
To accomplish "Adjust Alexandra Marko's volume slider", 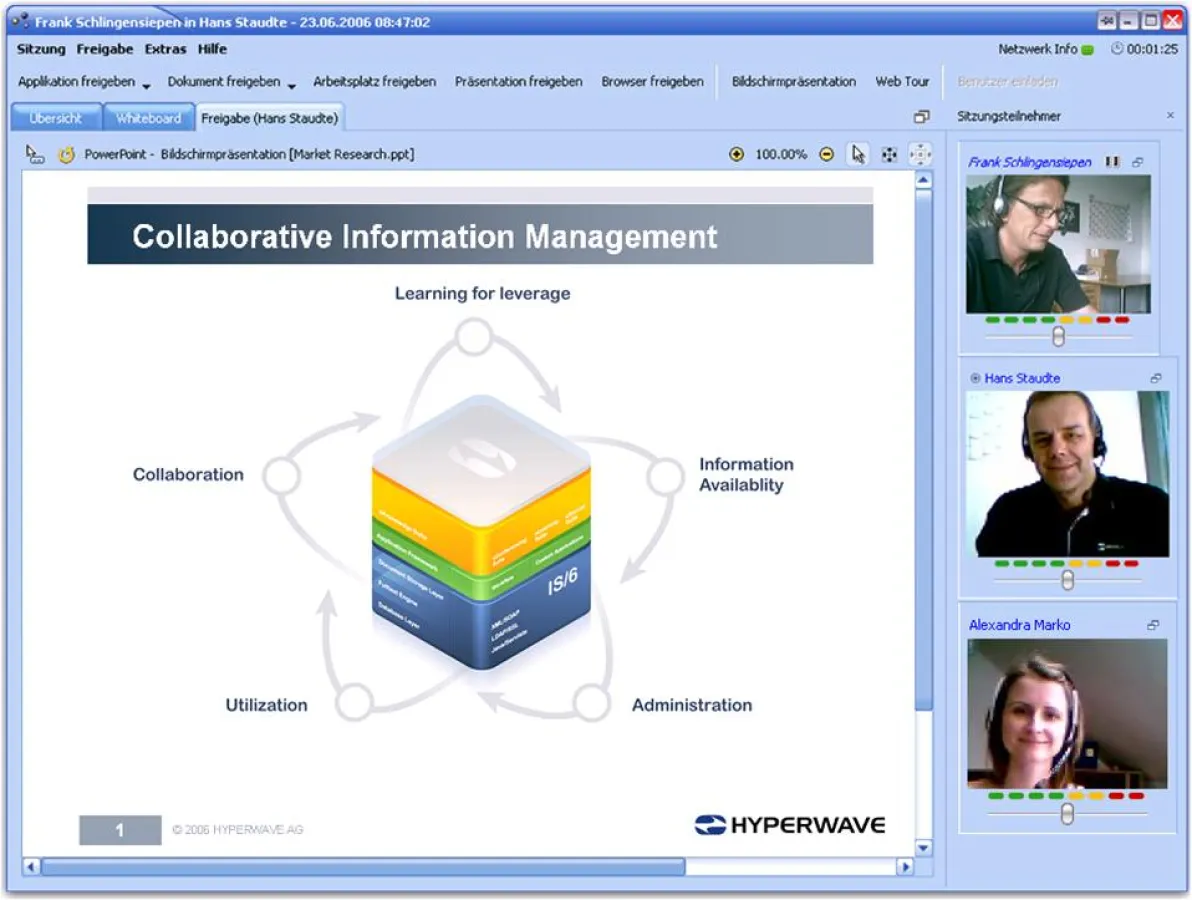I will pyautogui.click(x=1066, y=813).
